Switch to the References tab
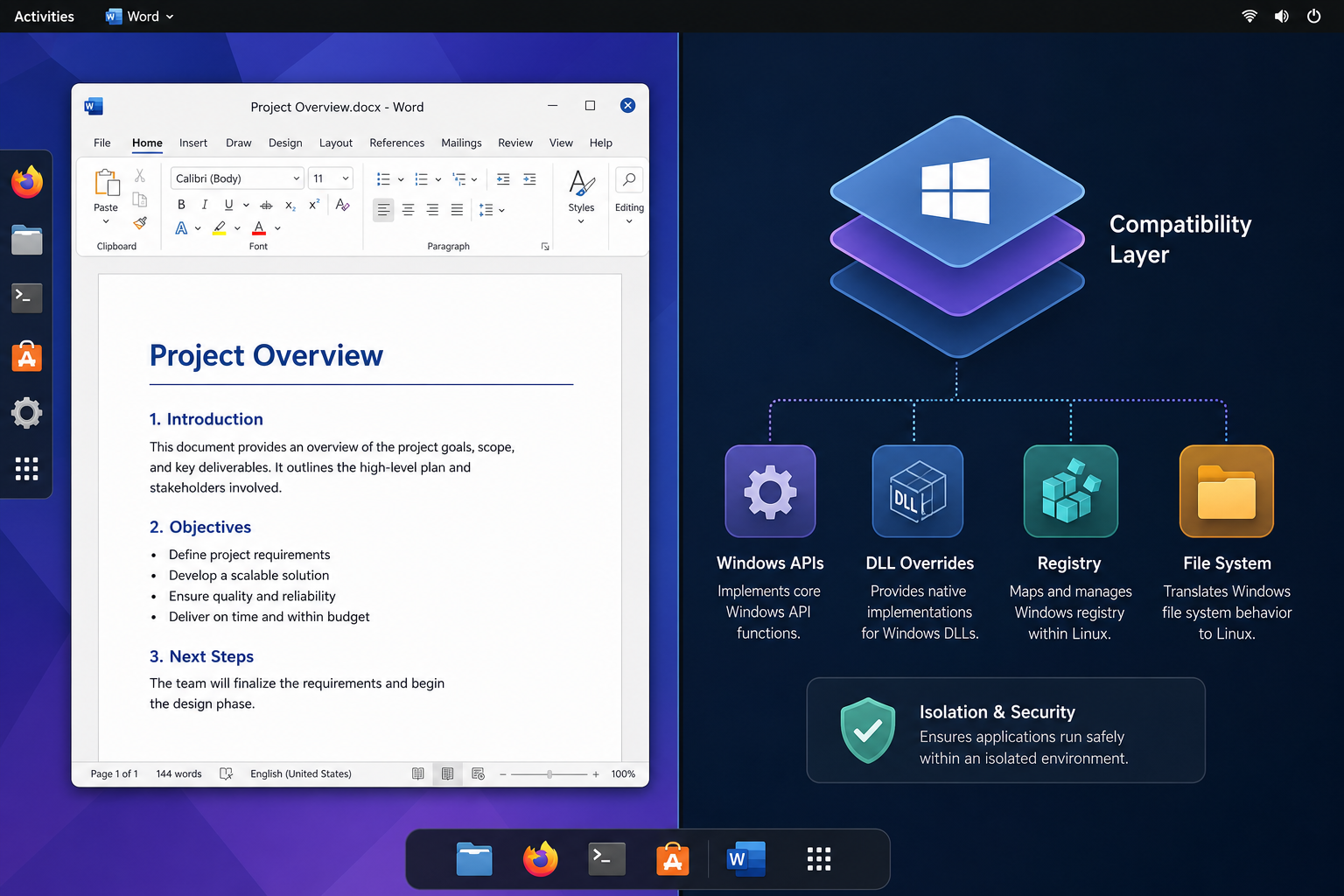 397,143
